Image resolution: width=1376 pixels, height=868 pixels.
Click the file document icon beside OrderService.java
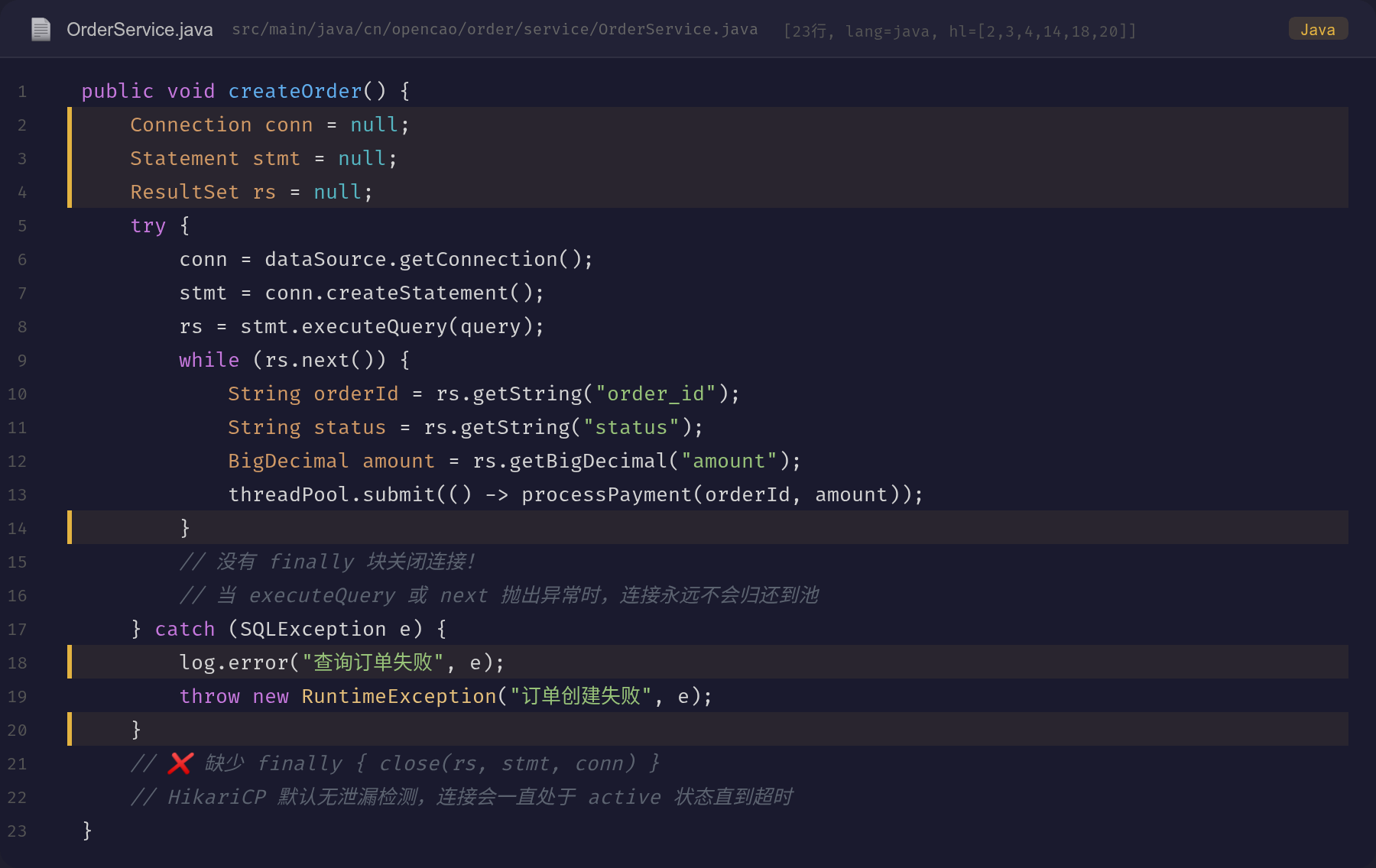click(41, 30)
